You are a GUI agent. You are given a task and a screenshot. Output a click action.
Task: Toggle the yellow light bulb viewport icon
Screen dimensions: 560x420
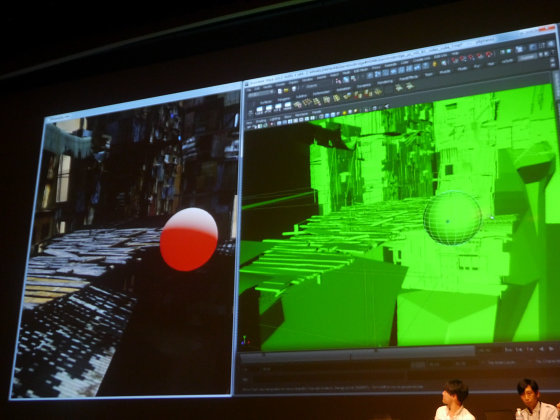pyautogui.click(x=344, y=113)
